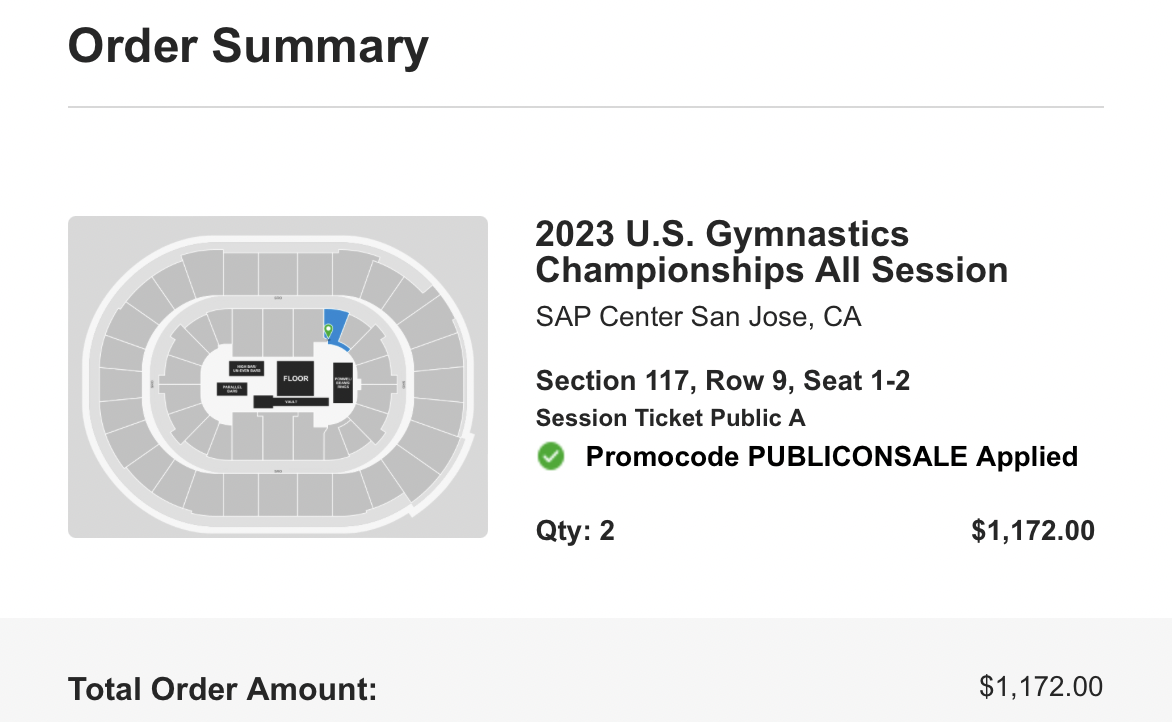Screen dimensions: 1172x722
Task: Click the Pommel/Beams/Rings apparatus block
Action: click(x=343, y=383)
